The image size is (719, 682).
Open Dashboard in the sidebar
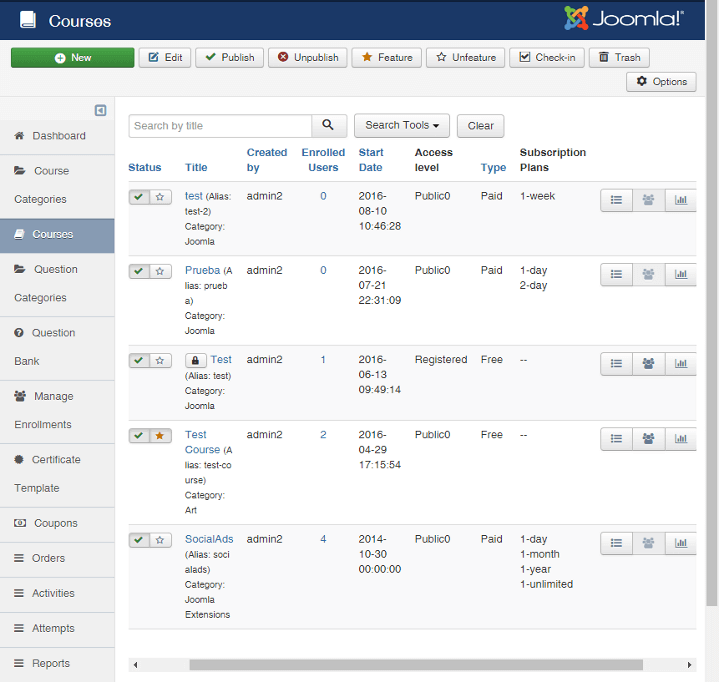(57, 136)
